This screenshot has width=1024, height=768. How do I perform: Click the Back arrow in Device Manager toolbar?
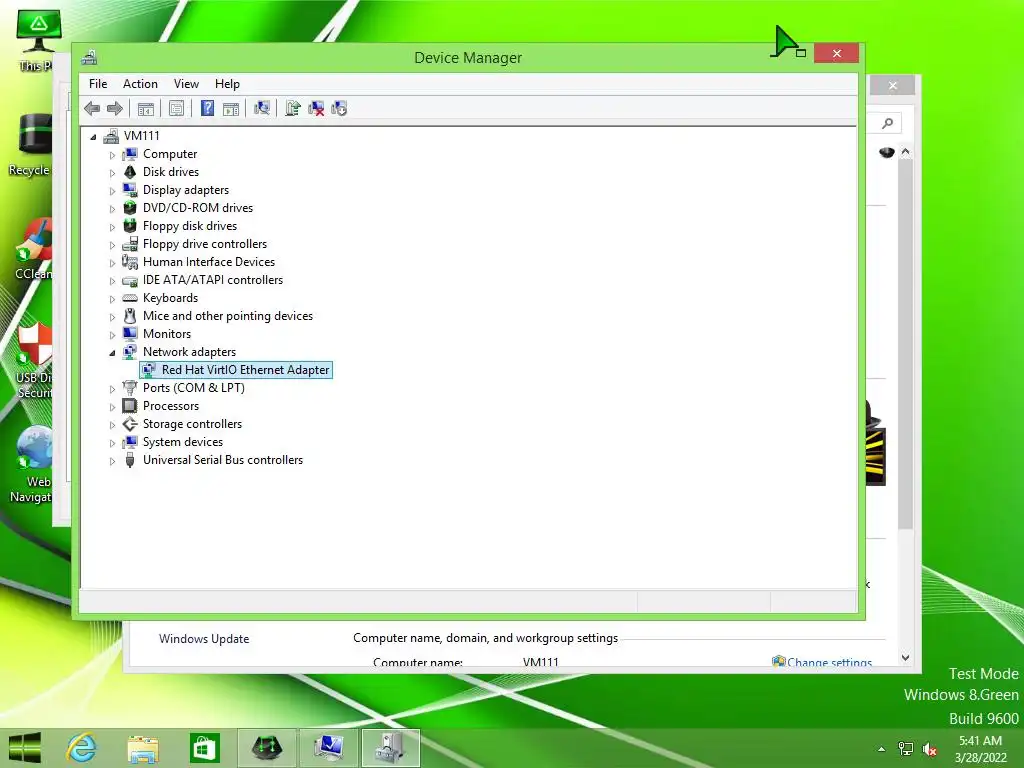pos(92,108)
